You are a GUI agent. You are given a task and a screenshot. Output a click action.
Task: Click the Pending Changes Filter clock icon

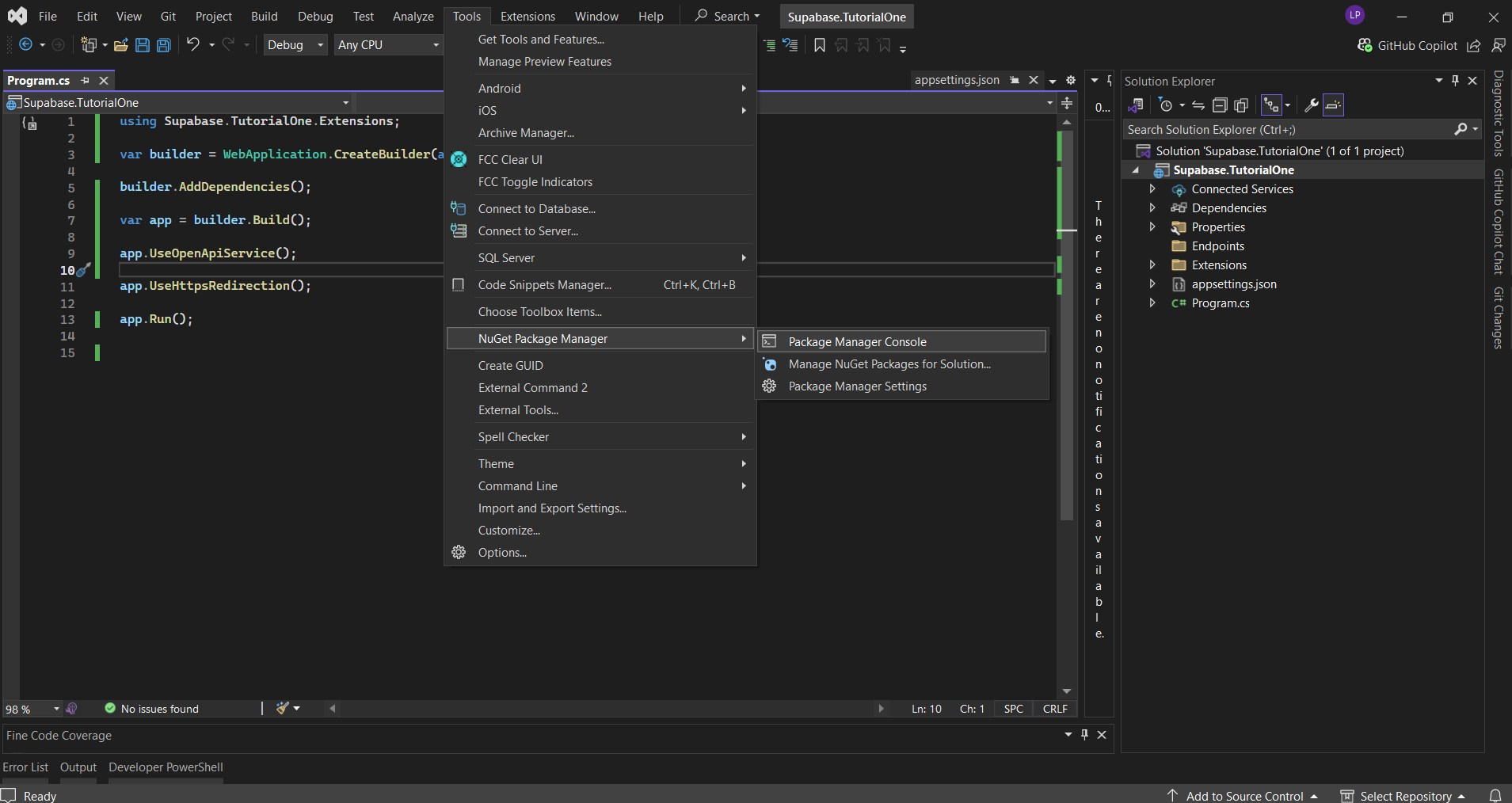click(1165, 105)
